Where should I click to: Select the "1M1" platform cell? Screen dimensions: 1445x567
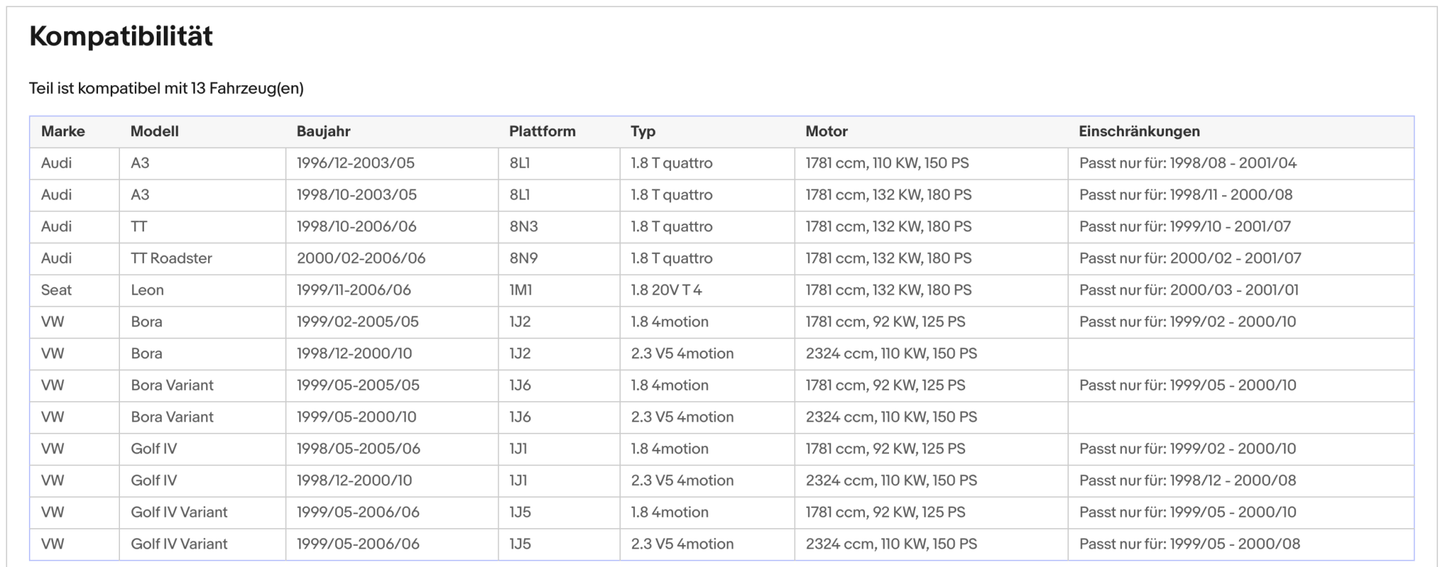(x=522, y=290)
